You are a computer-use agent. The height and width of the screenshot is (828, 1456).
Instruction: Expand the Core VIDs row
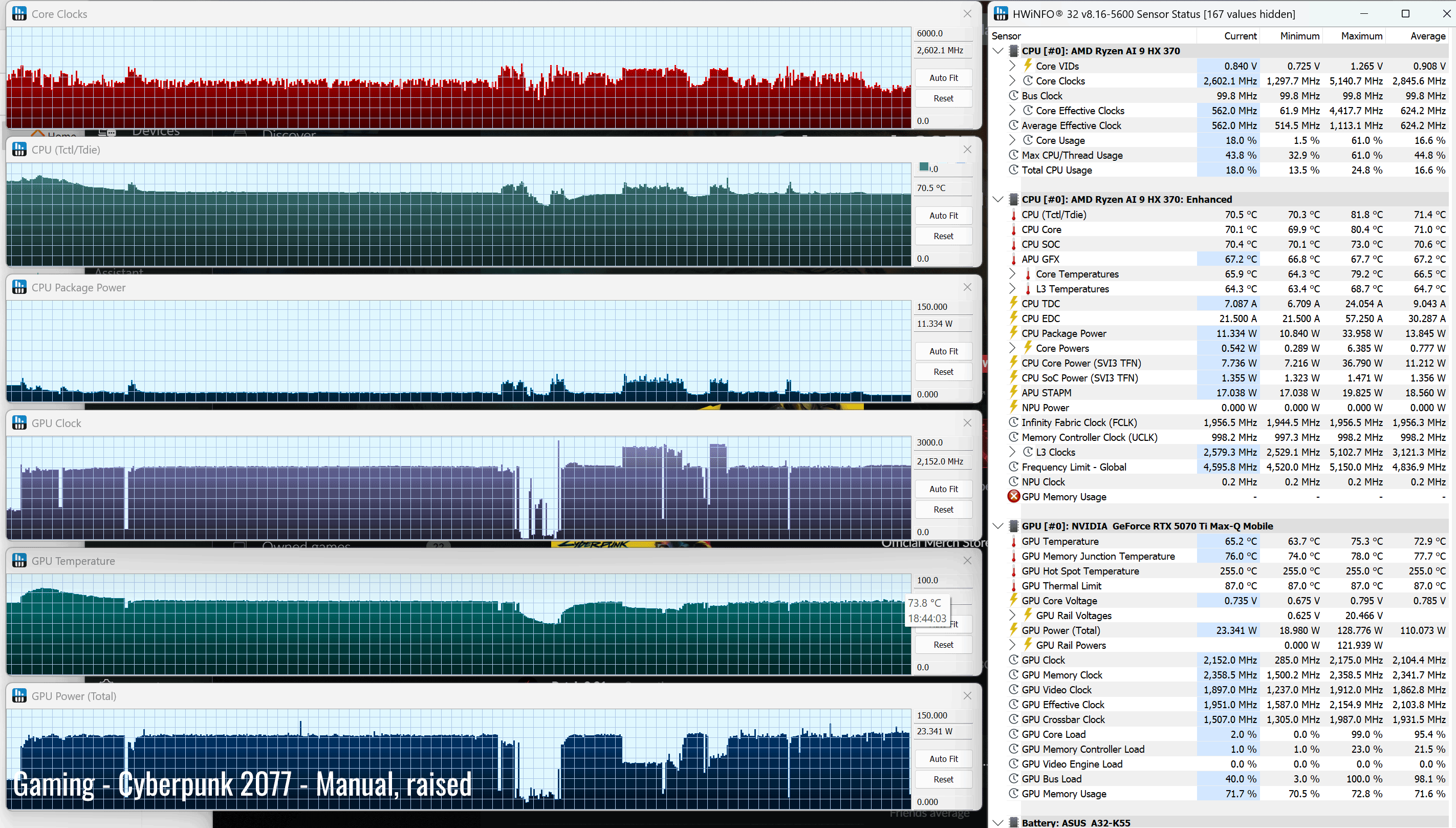pos(1012,66)
